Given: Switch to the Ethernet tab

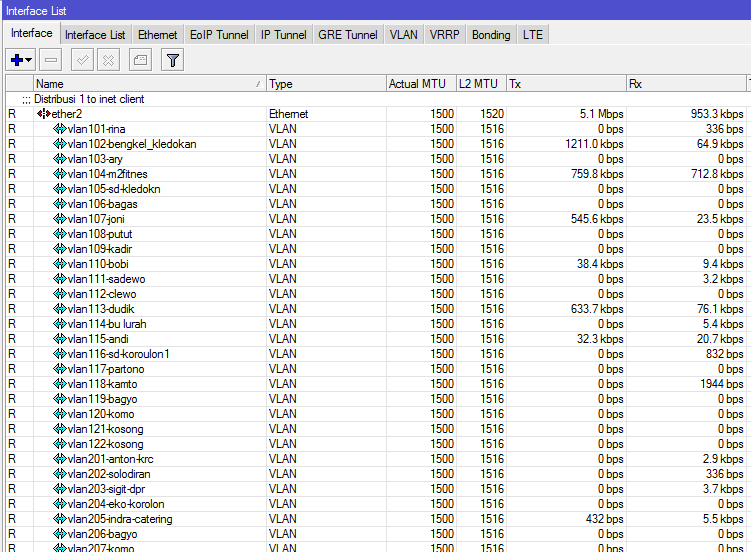Looking at the screenshot, I should coord(158,35).
